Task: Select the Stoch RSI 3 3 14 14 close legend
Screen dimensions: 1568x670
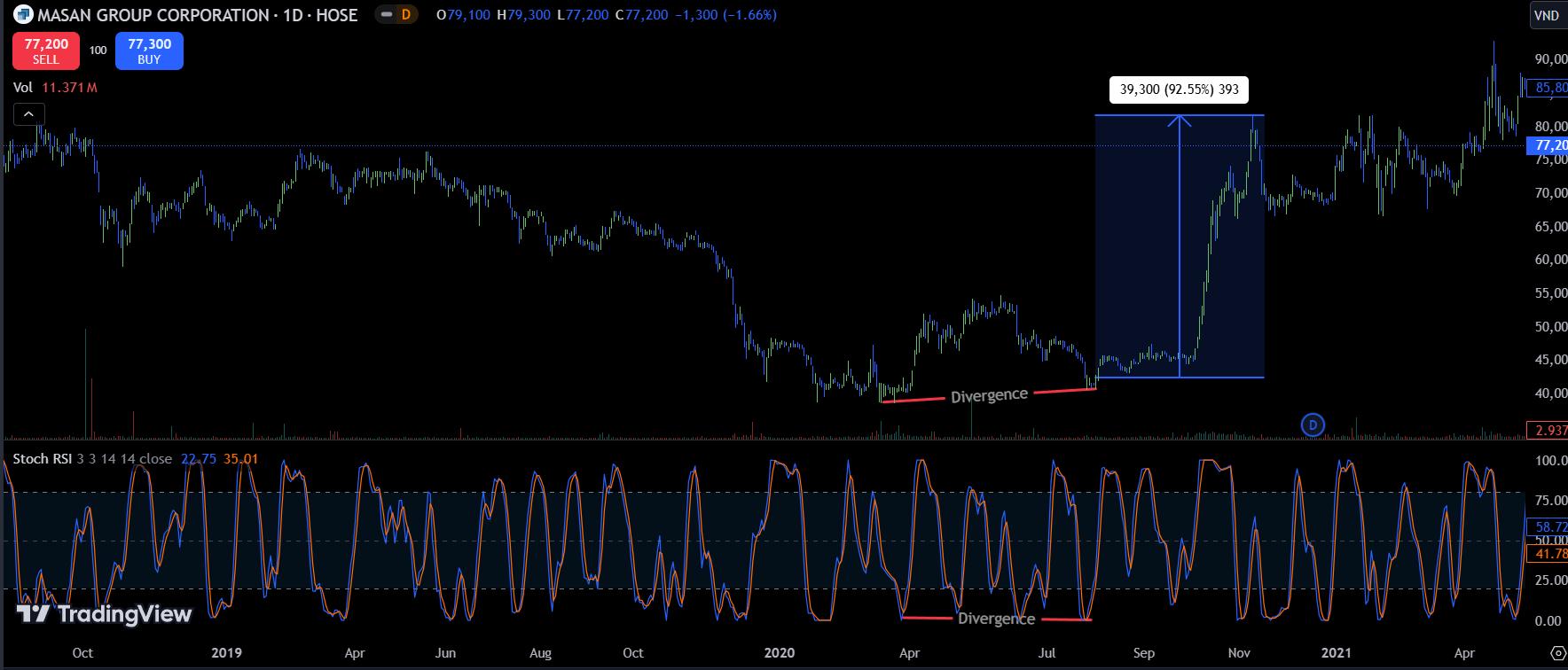Action: coord(92,458)
